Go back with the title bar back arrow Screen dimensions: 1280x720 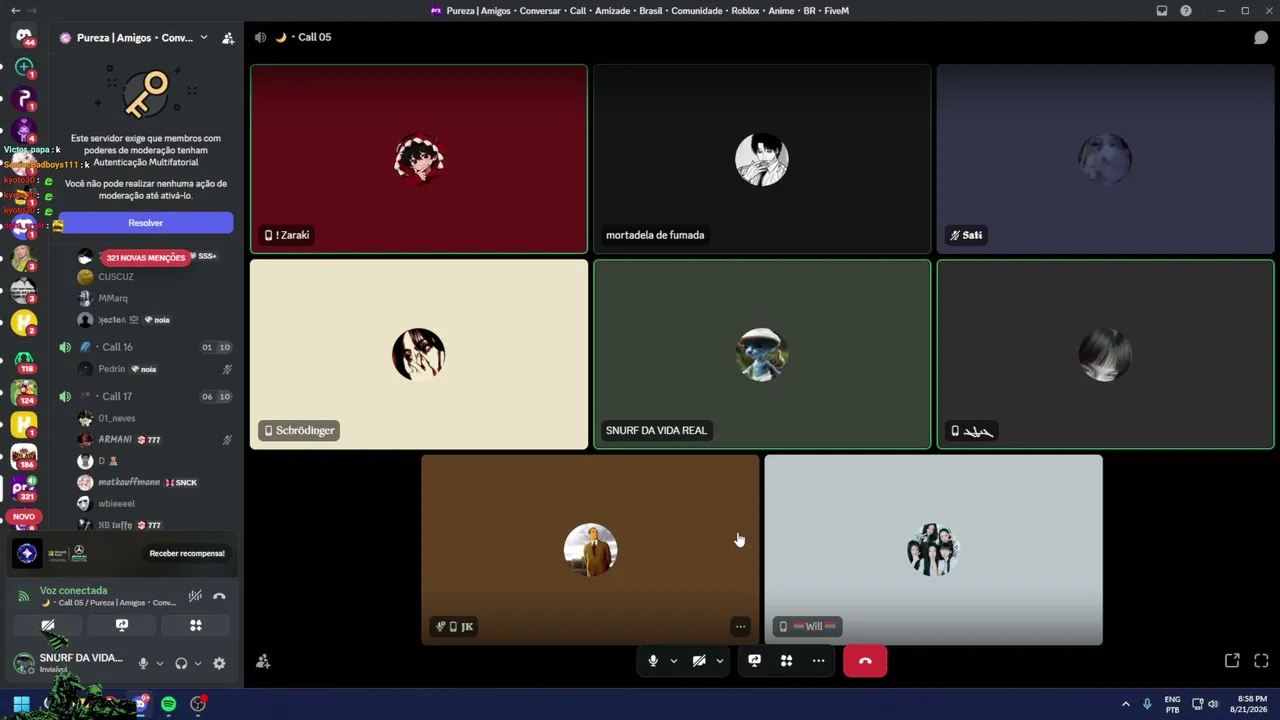[15, 11]
